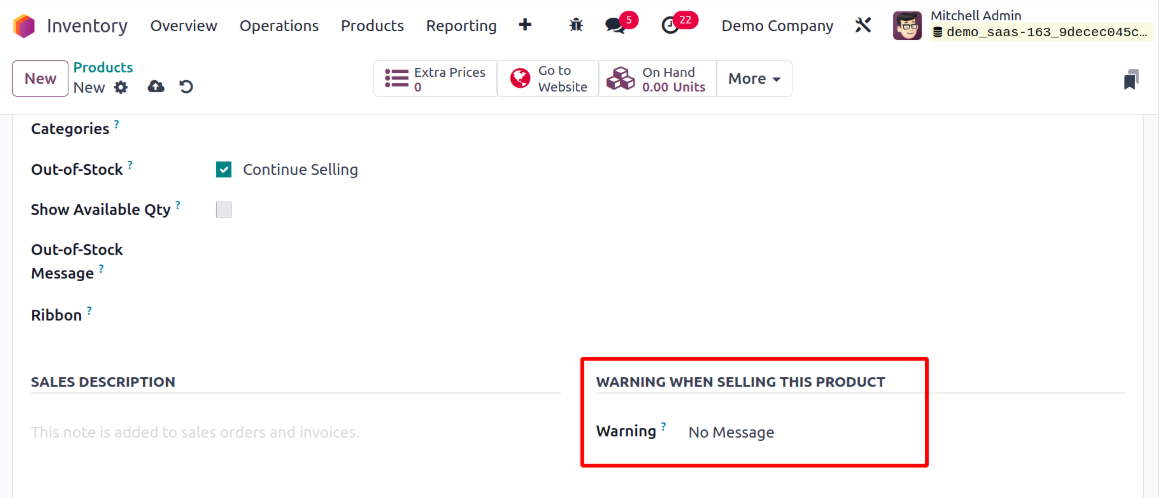1161x498 pixels.
Task: Open the Extra Prices stat button
Action: pyautogui.click(x=435, y=79)
